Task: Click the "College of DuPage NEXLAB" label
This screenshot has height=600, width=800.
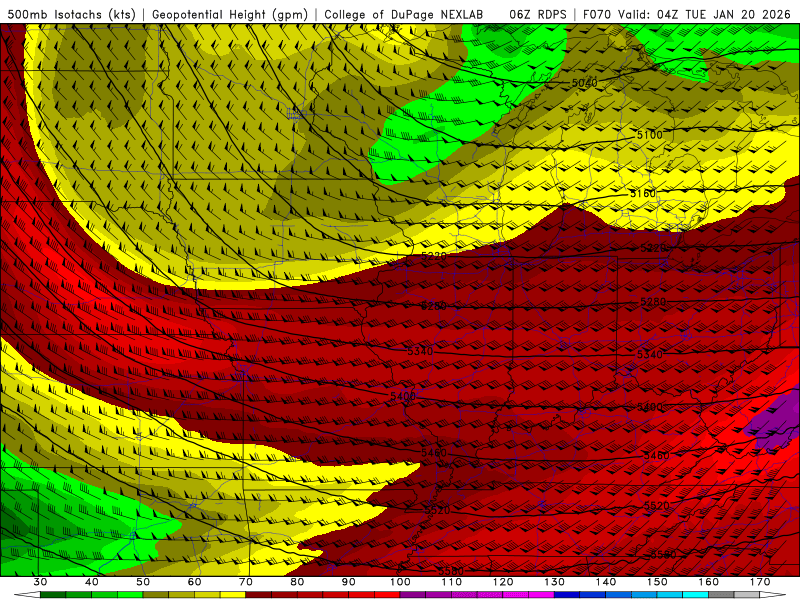Action: pos(404,14)
